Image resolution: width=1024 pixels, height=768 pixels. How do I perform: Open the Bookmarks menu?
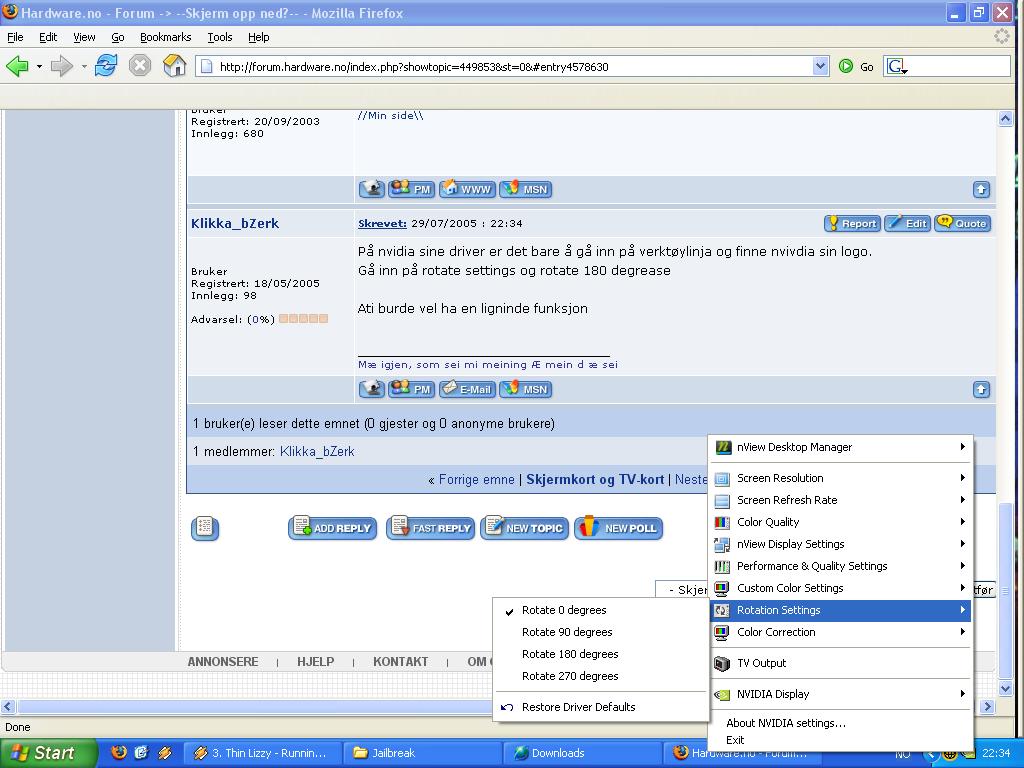click(x=165, y=37)
